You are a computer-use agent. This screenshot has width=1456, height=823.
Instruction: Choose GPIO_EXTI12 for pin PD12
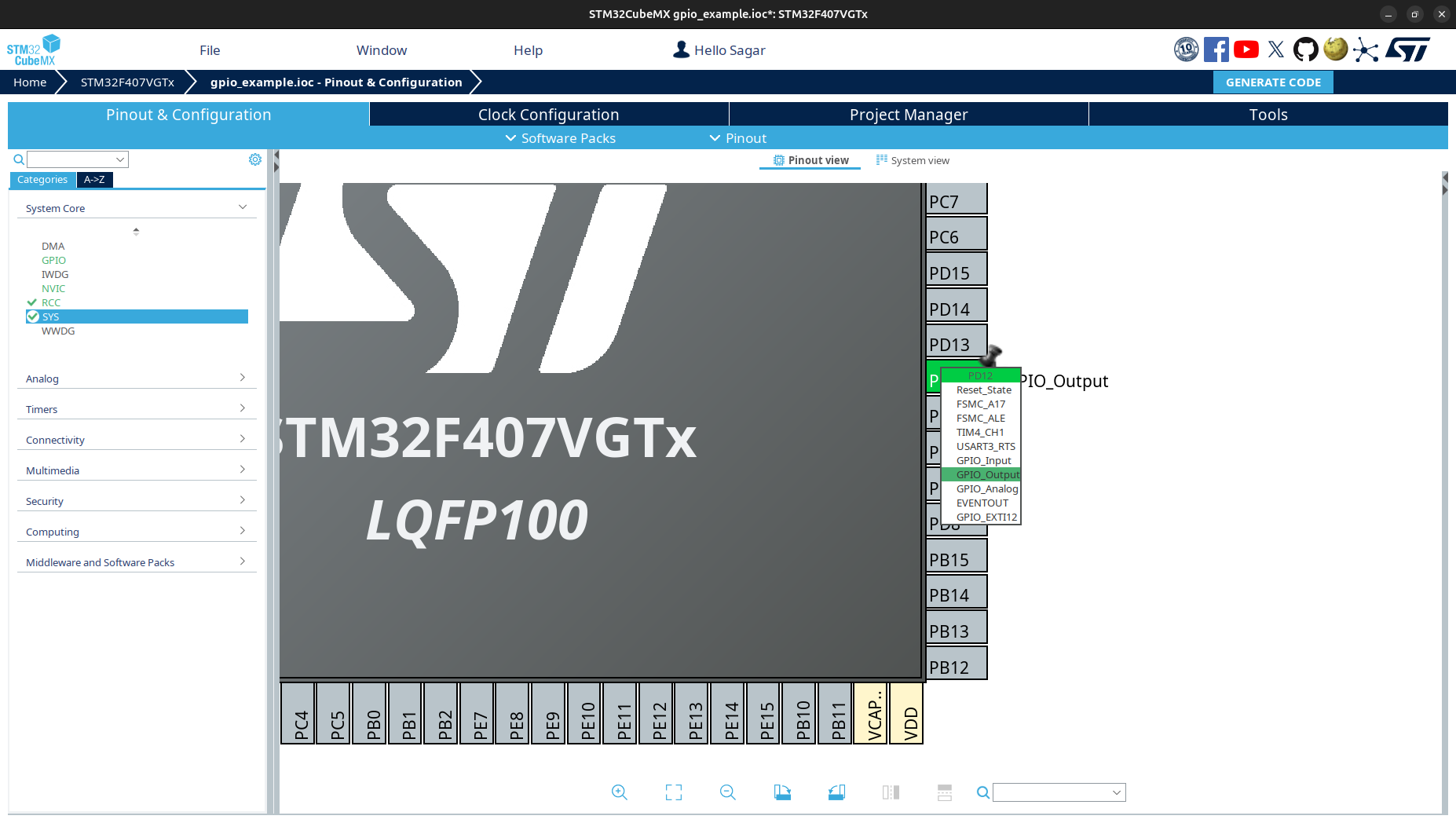coord(982,517)
